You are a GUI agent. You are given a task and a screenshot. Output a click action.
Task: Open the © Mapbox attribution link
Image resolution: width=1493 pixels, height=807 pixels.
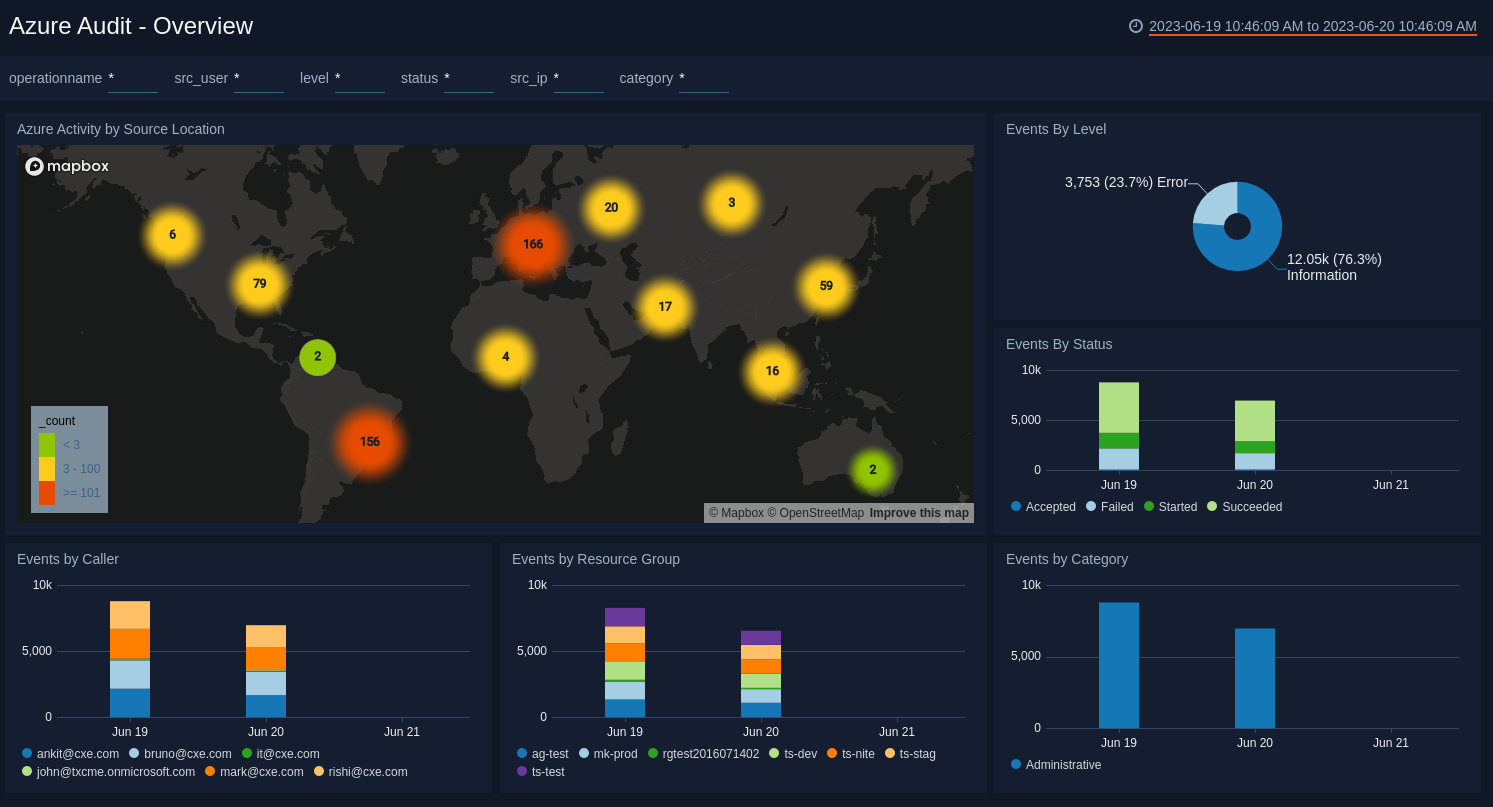pos(736,513)
